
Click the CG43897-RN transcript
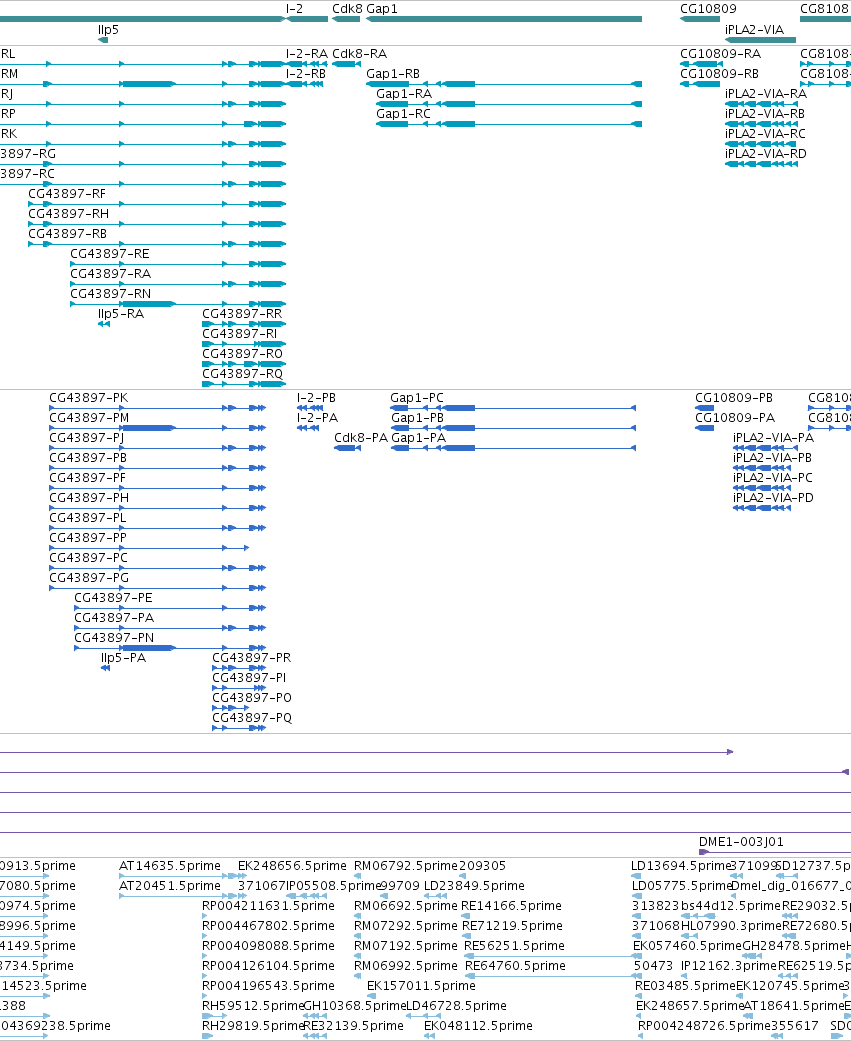click(x=178, y=303)
